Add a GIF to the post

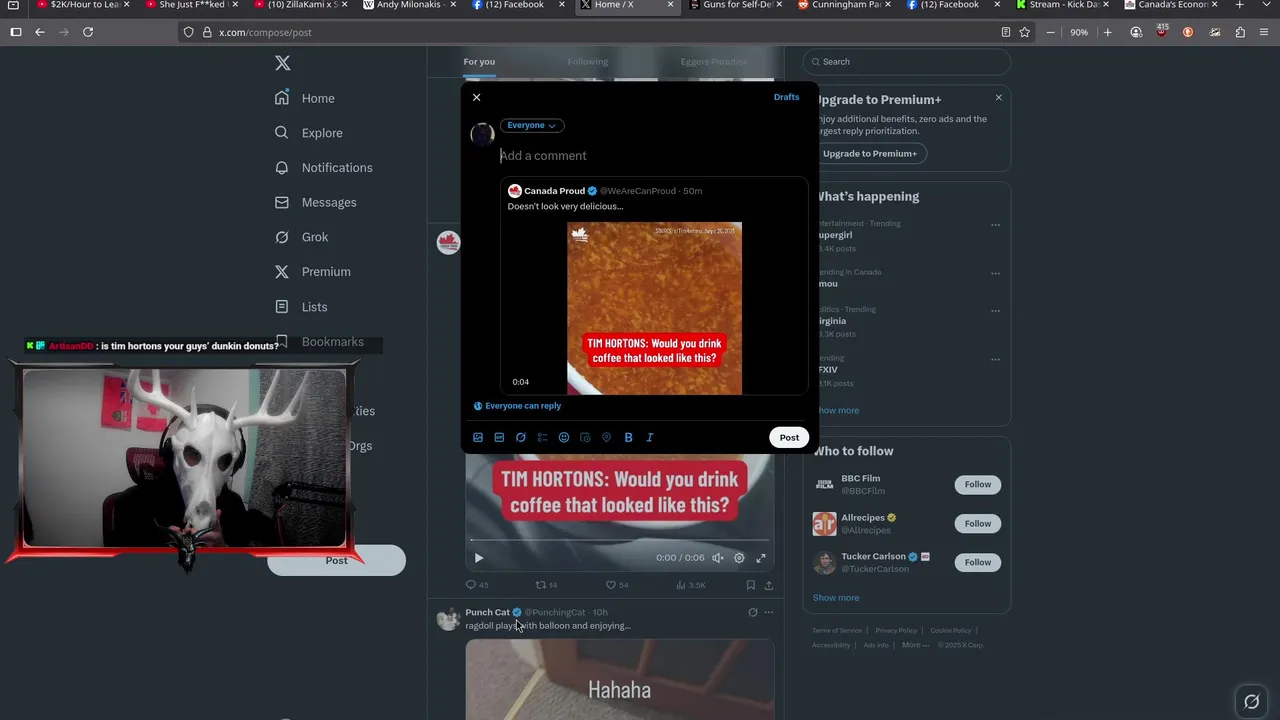coord(499,437)
